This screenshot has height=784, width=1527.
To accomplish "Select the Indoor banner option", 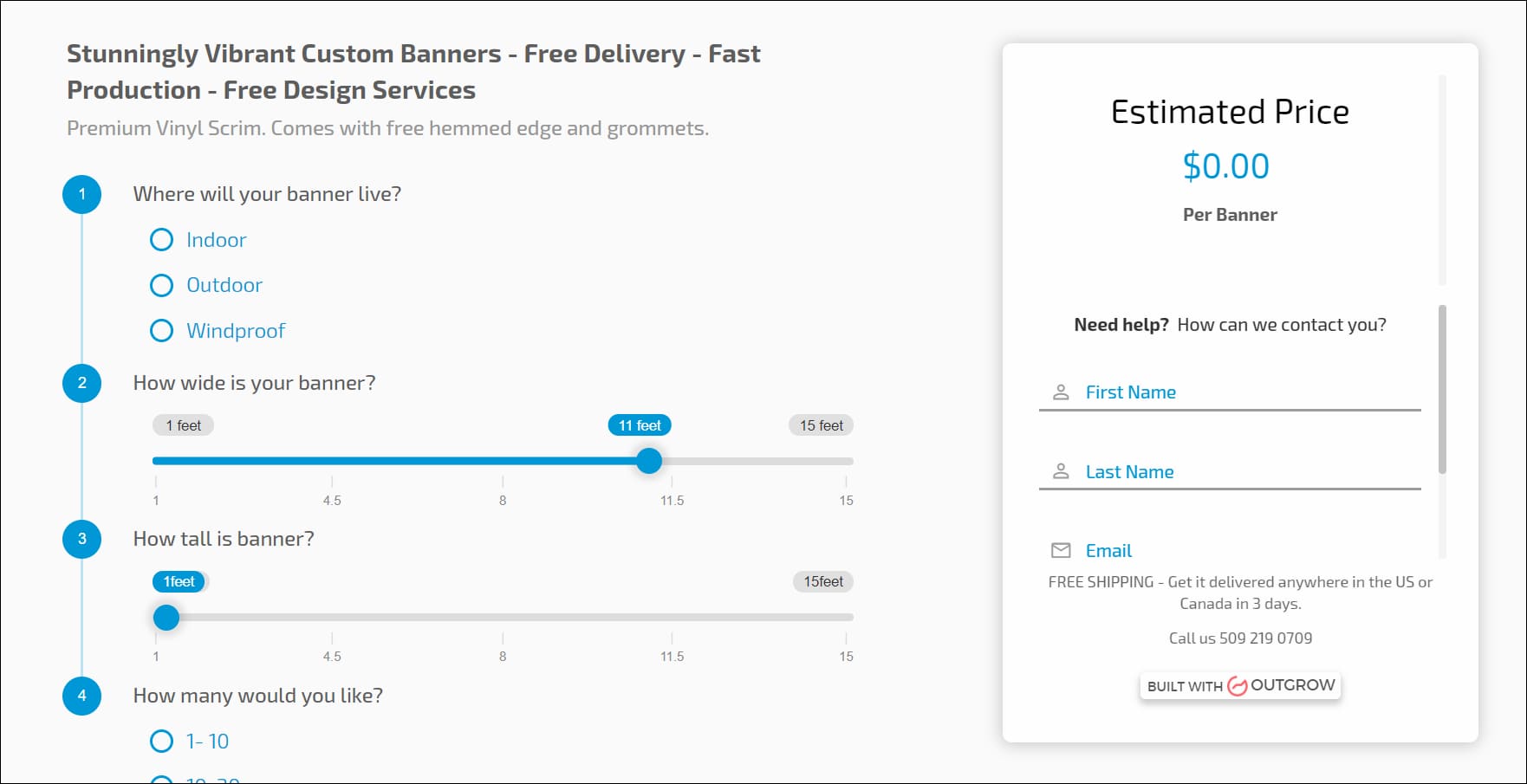I will tap(162, 240).
